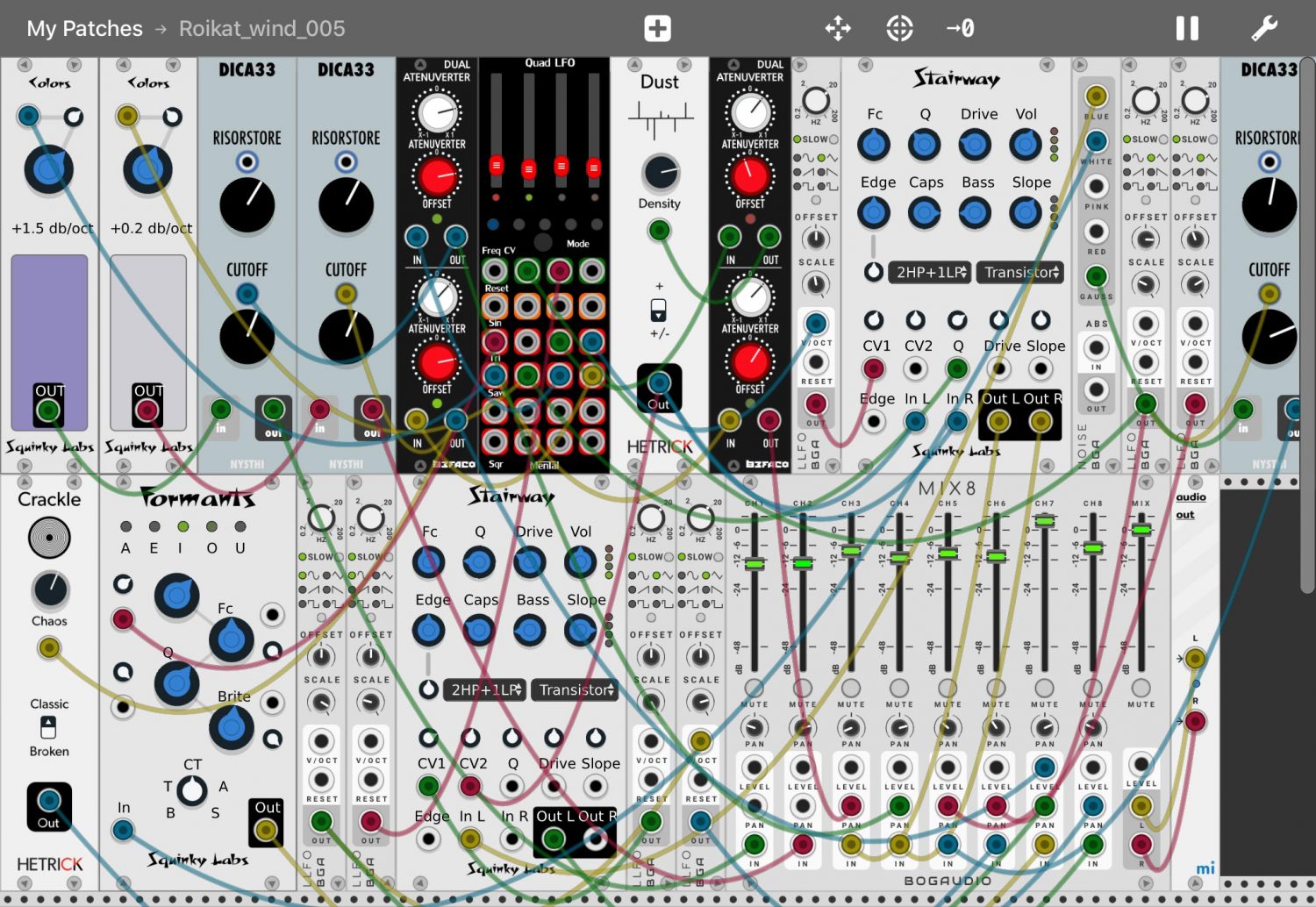Toggle the Crackle Classic/Broken switch
This screenshot has width=1316, height=907.
[48, 727]
